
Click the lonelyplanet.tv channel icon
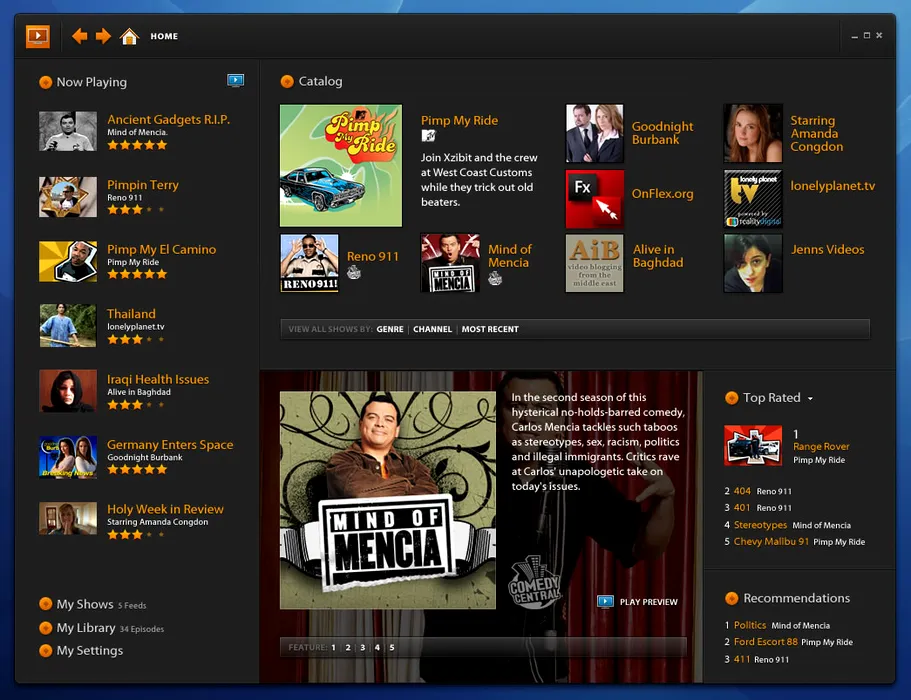coord(752,199)
